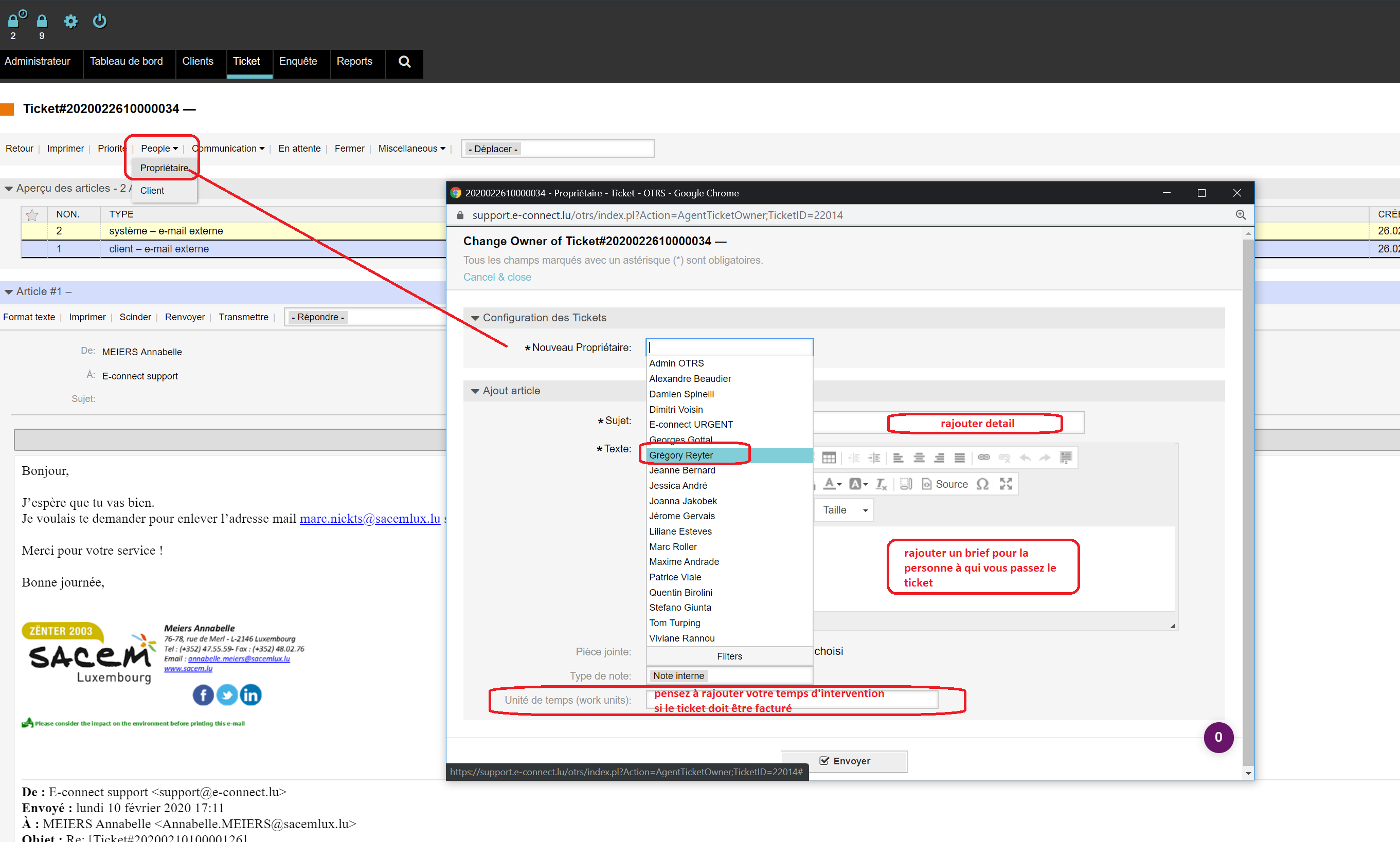Select Viviane Rannou from owner list
Screen dimensions: 1400x842
(729, 638)
